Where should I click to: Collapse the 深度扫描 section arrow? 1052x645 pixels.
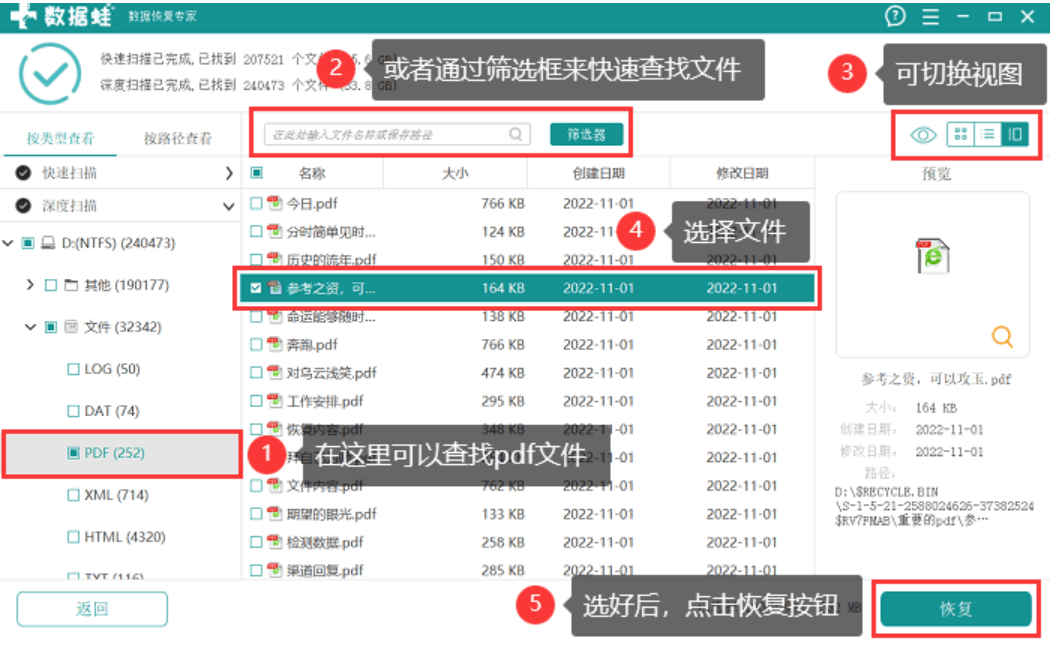click(x=228, y=206)
